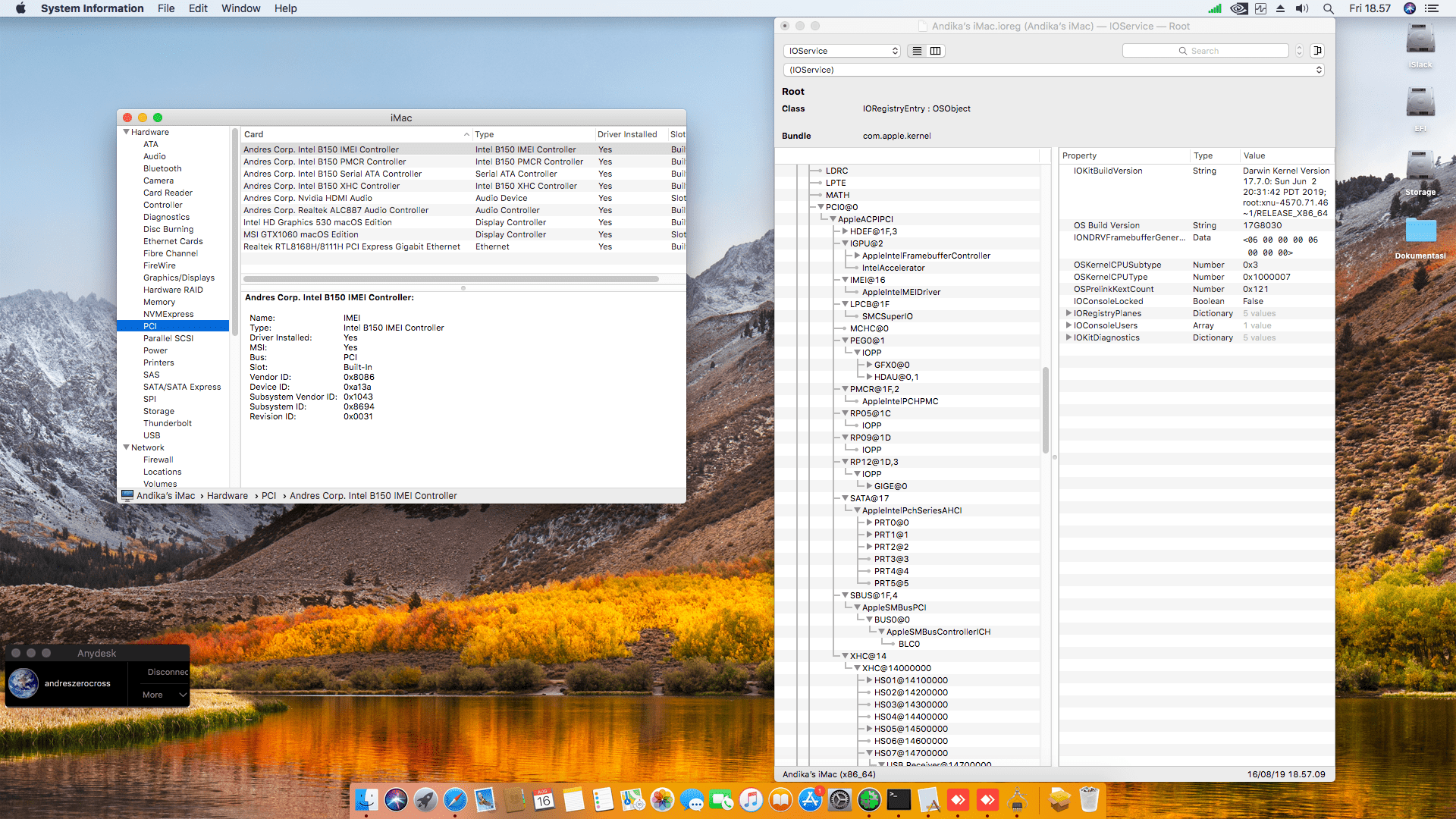This screenshot has height=819, width=1456.
Task: Select AppleIntelFramebufferController in IORegistry tree
Action: click(926, 256)
